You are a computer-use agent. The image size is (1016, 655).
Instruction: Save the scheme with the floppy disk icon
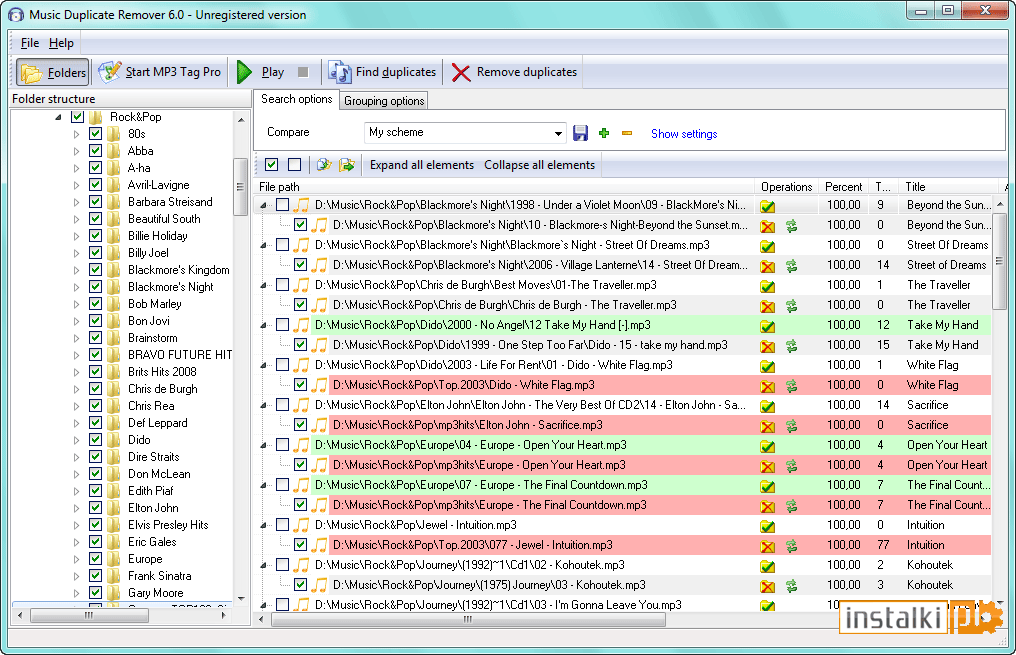[580, 133]
